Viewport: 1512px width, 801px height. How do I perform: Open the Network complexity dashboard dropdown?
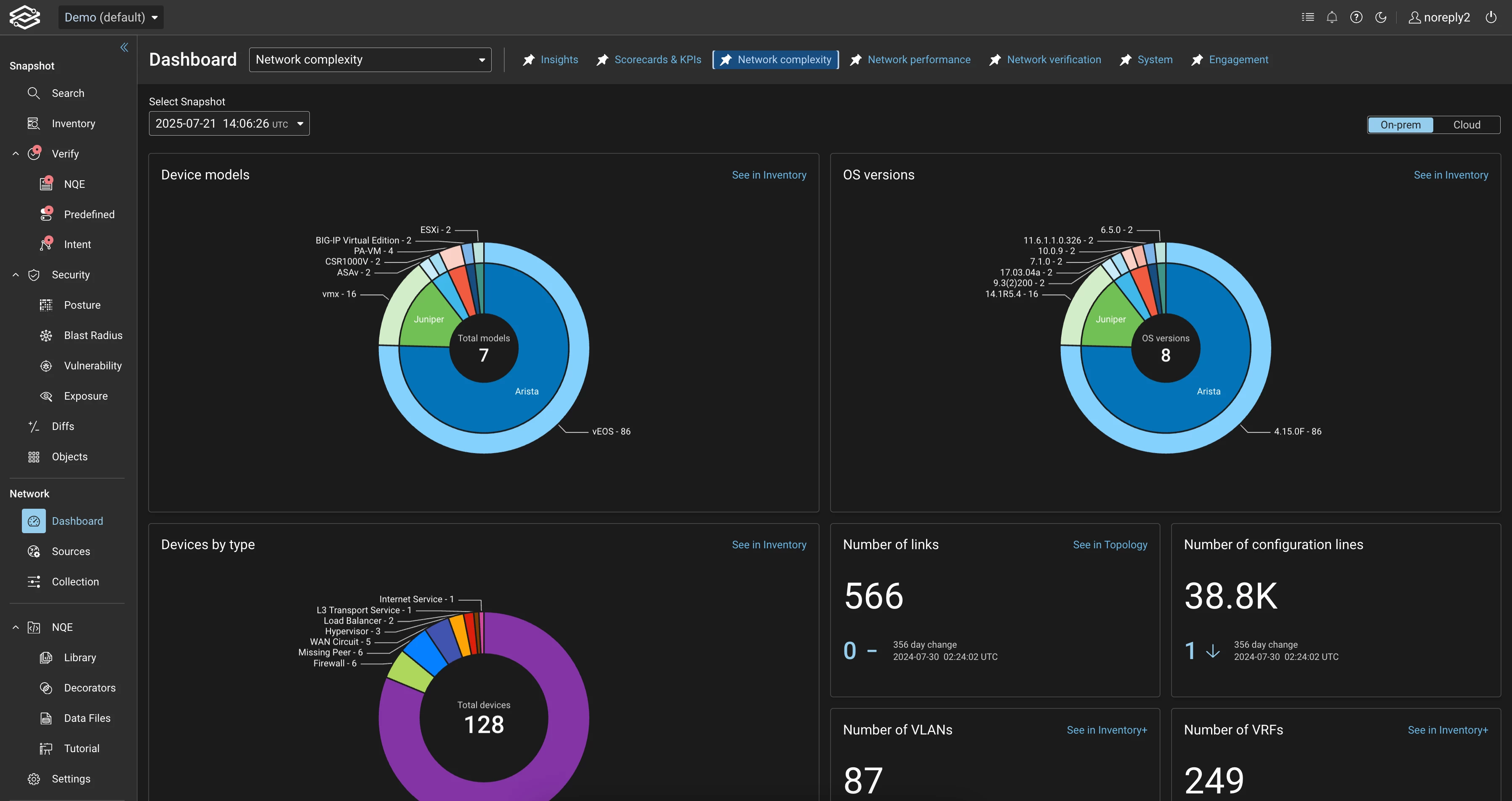coord(370,60)
